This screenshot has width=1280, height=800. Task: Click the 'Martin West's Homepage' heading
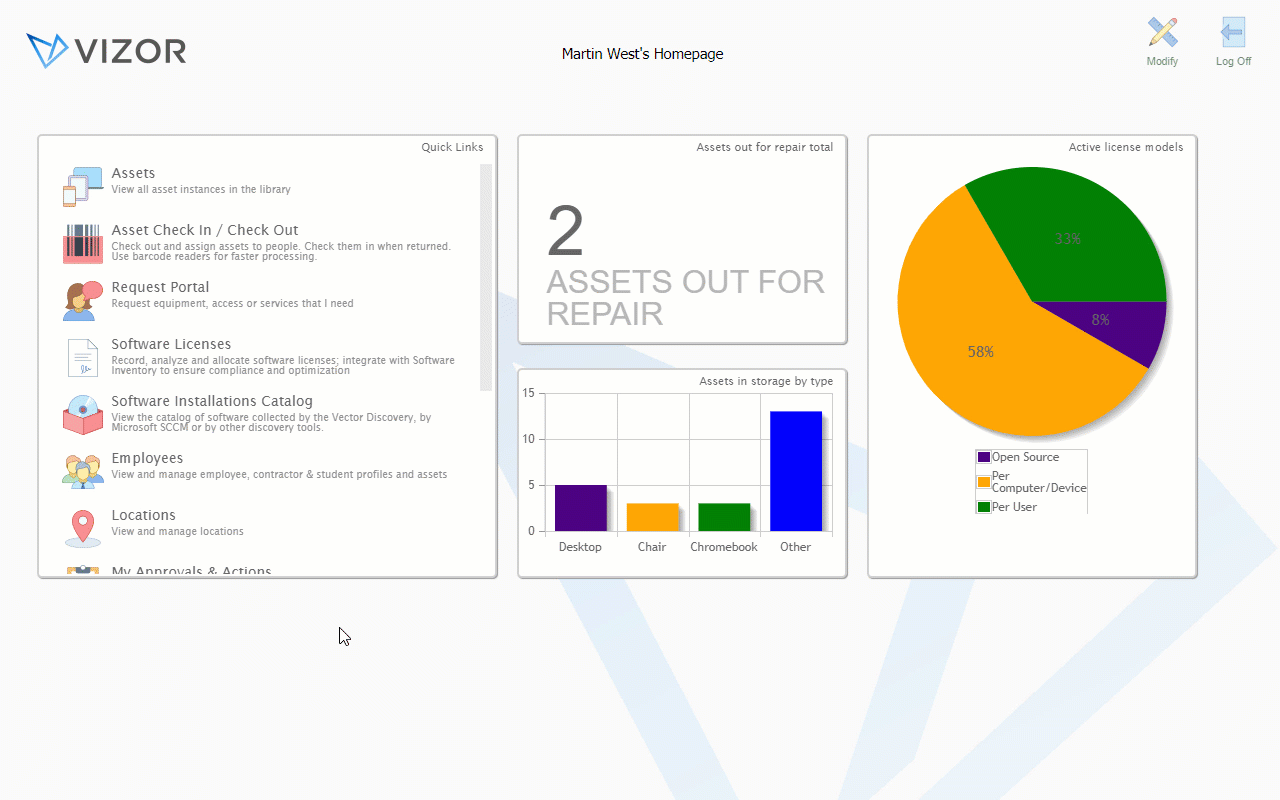[x=642, y=54]
